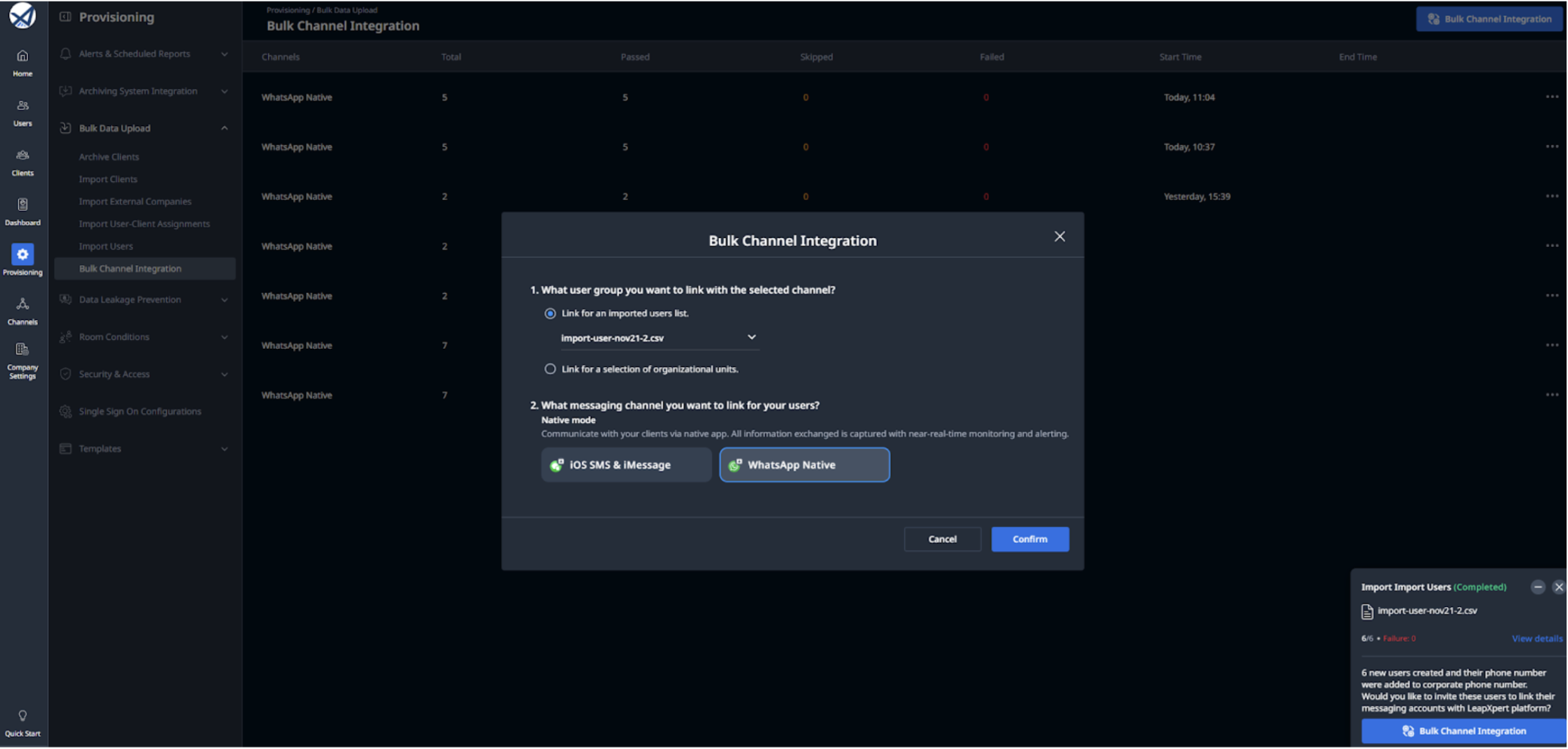
Task: Choose the iOS SMS & iMessage channel
Action: (626, 465)
